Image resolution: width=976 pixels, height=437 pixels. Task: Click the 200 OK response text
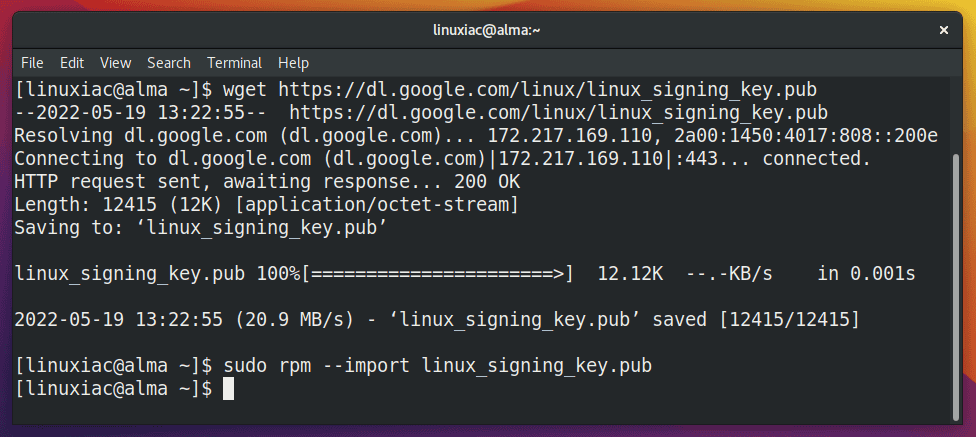pos(487,182)
